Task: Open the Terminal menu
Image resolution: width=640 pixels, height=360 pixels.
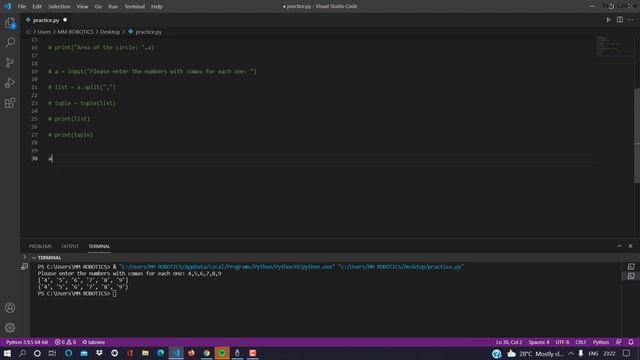Action: pyautogui.click(x=135, y=7)
